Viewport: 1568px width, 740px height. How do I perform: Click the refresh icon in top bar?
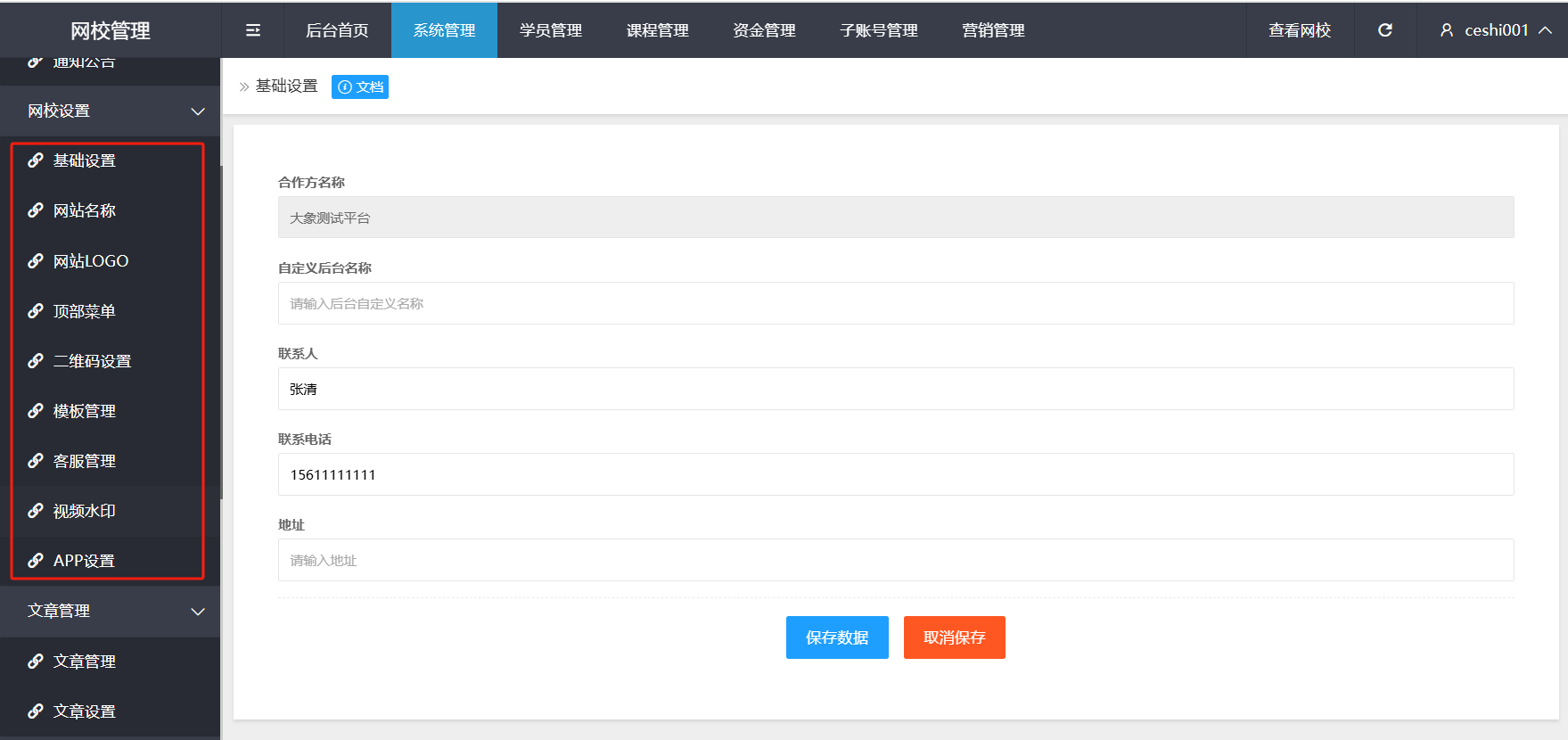point(1385,30)
